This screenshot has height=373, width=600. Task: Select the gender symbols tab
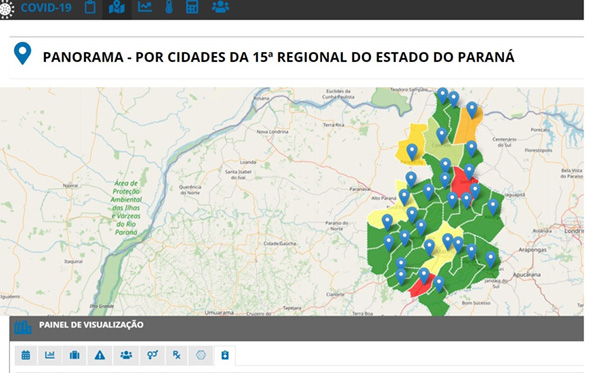152,355
